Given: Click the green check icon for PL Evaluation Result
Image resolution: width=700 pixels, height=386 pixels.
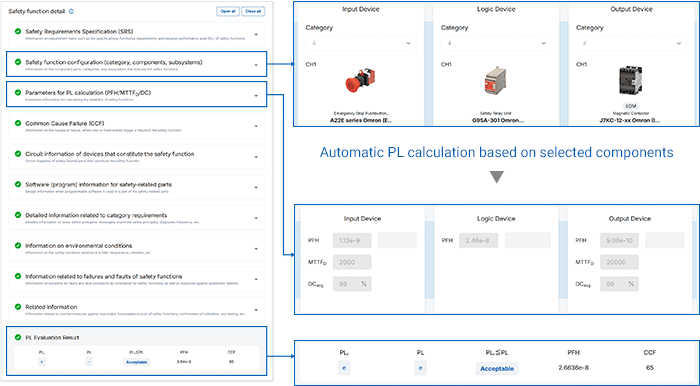Looking at the screenshot, I should click(18, 337).
